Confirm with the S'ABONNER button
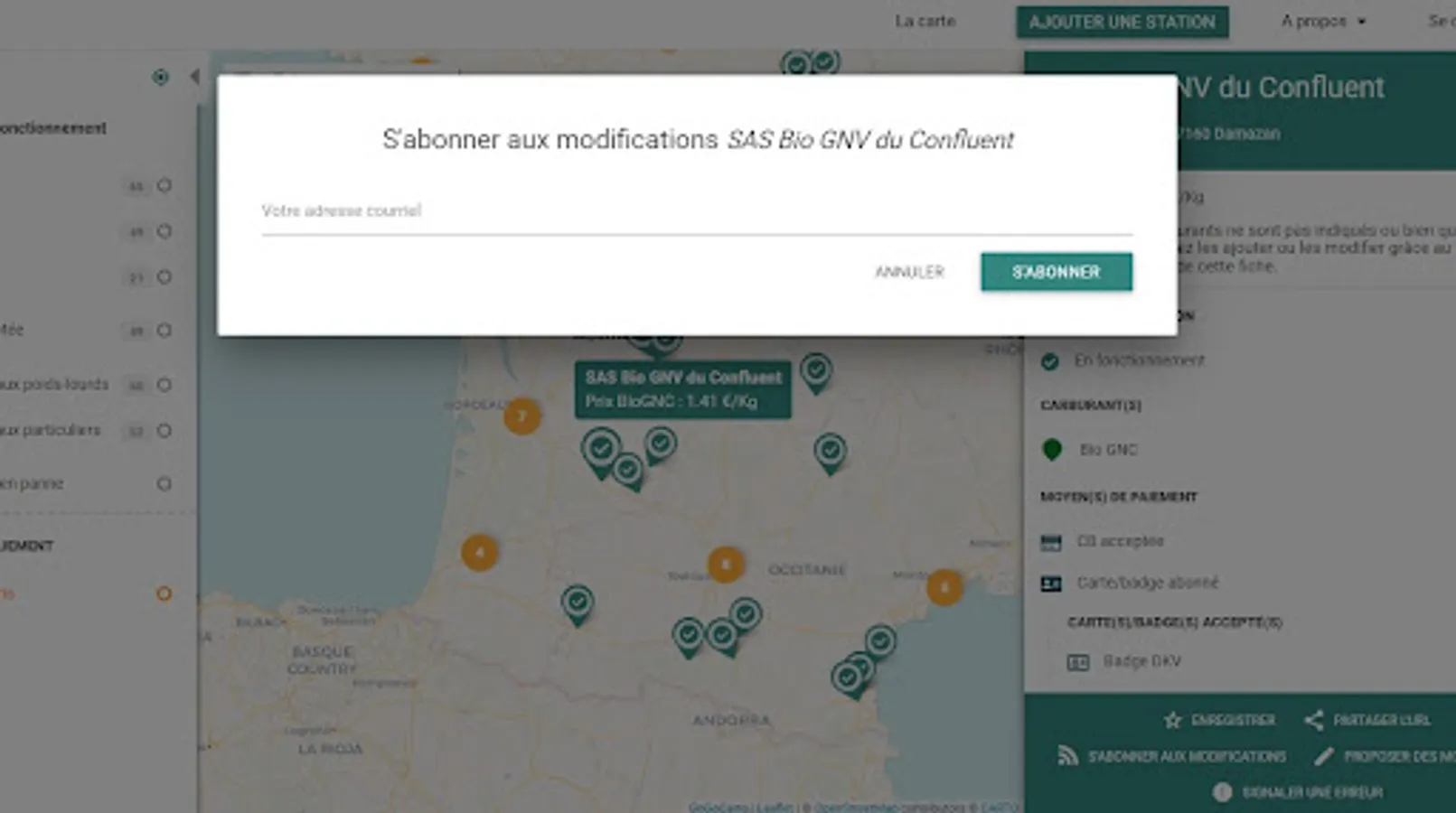This screenshot has height=813, width=1456. click(x=1056, y=272)
